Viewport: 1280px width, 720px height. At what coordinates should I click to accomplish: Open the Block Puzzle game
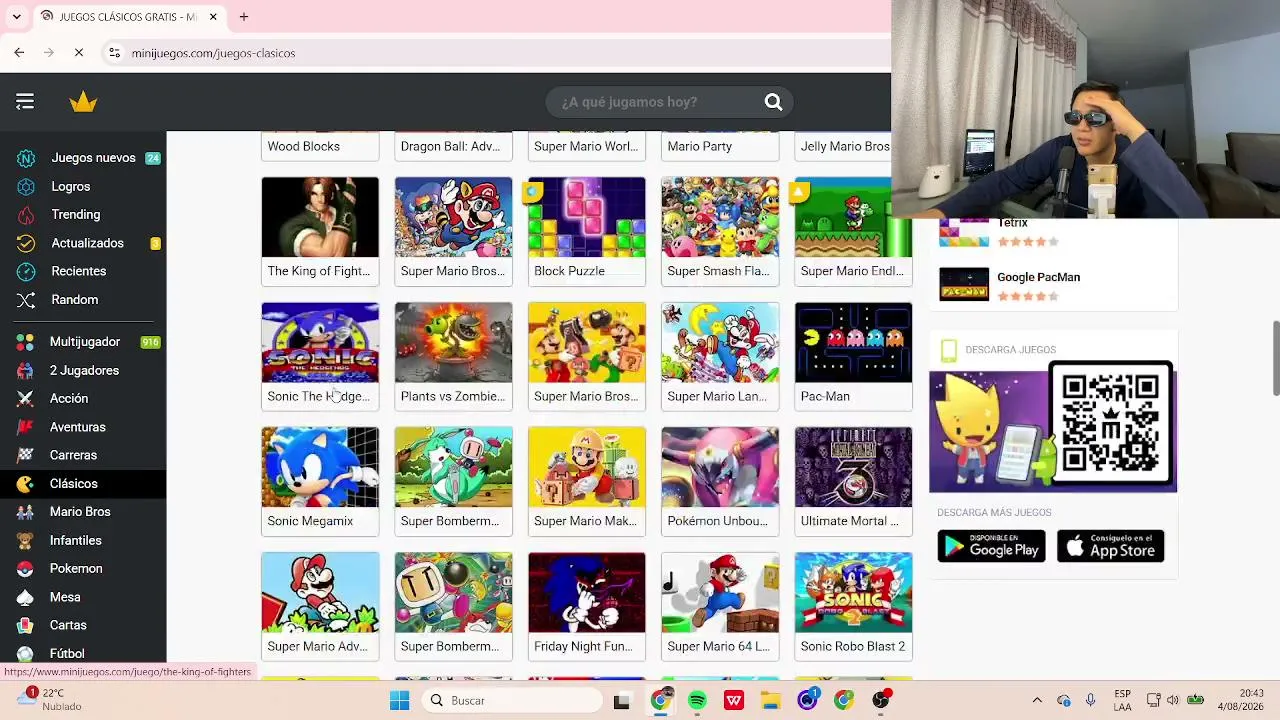coord(587,231)
